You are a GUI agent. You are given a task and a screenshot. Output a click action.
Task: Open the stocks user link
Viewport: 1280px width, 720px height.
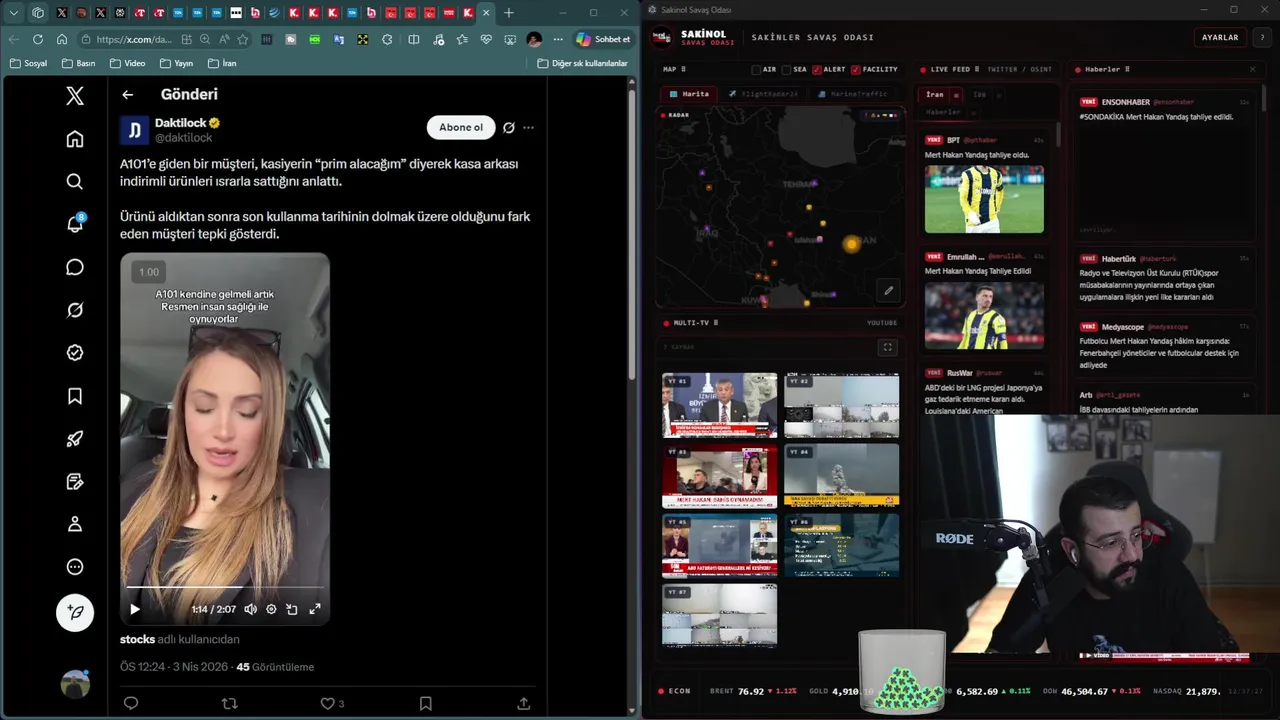137,639
